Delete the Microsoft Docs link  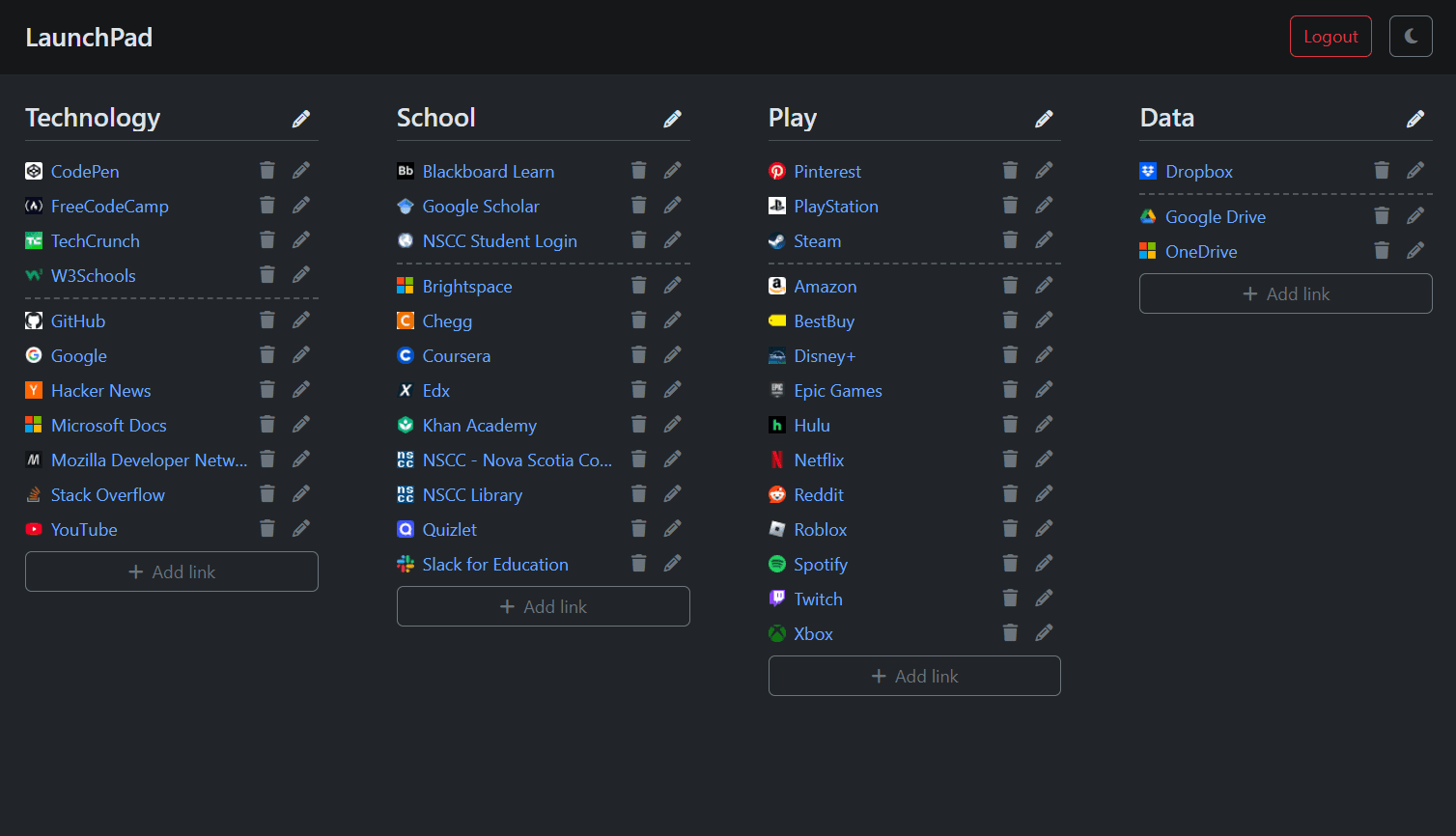pos(267,424)
